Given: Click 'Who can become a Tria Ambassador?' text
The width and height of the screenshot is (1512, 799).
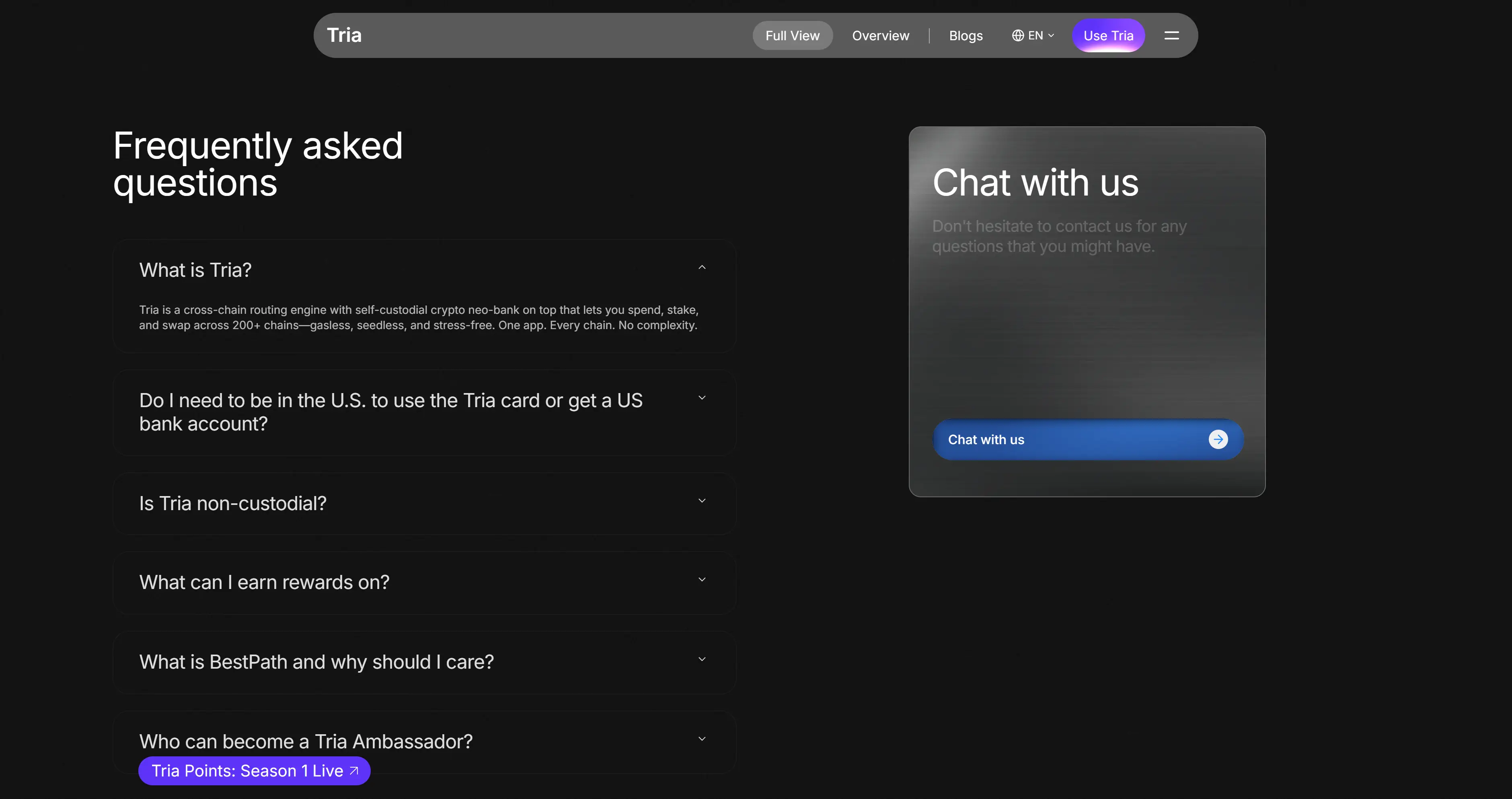Looking at the screenshot, I should tap(306, 742).
